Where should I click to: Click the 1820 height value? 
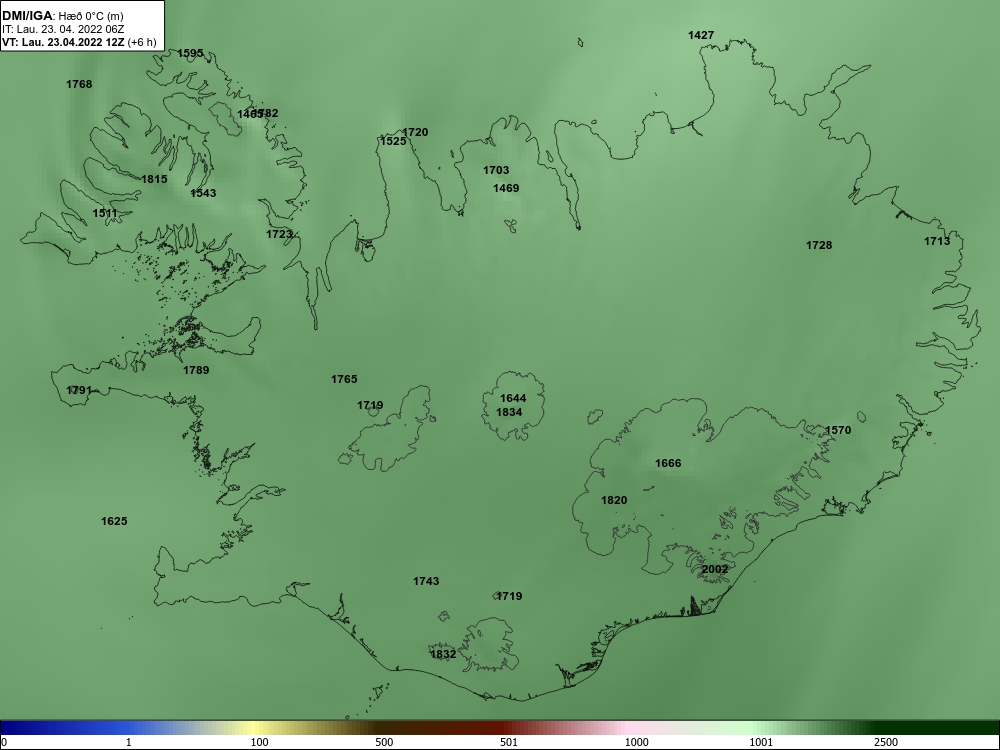pyautogui.click(x=614, y=500)
